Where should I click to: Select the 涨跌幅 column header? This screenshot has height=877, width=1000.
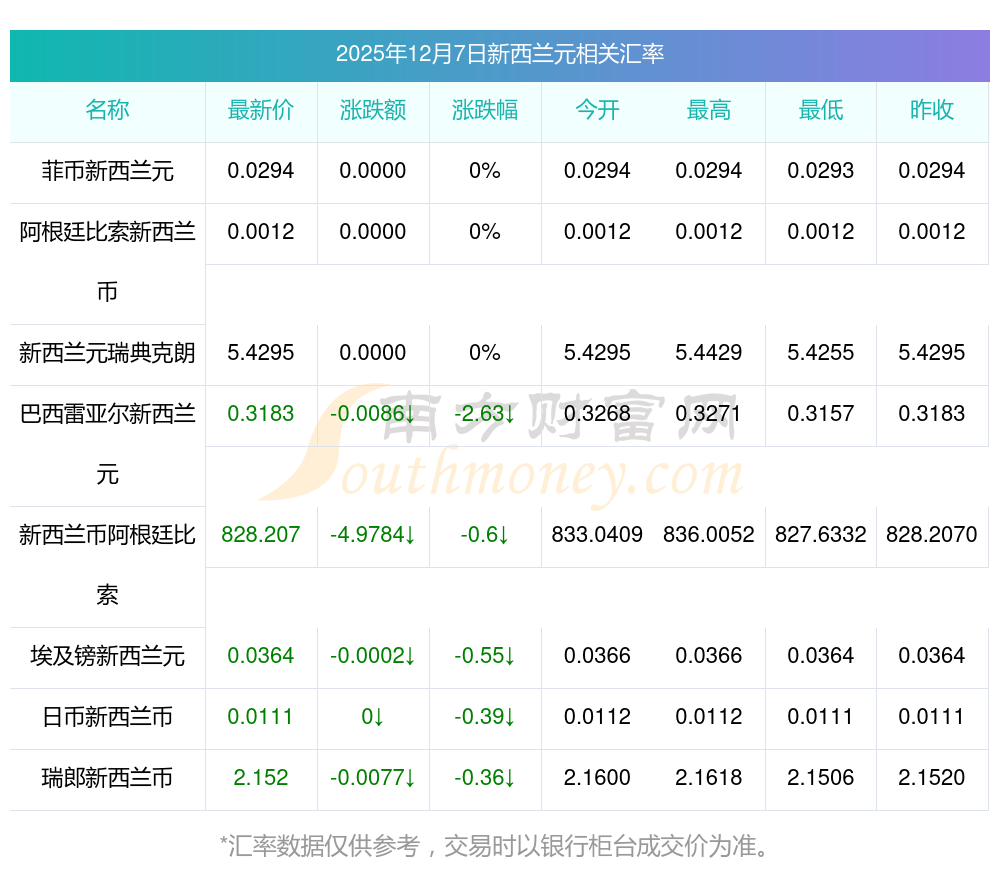pos(485,110)
